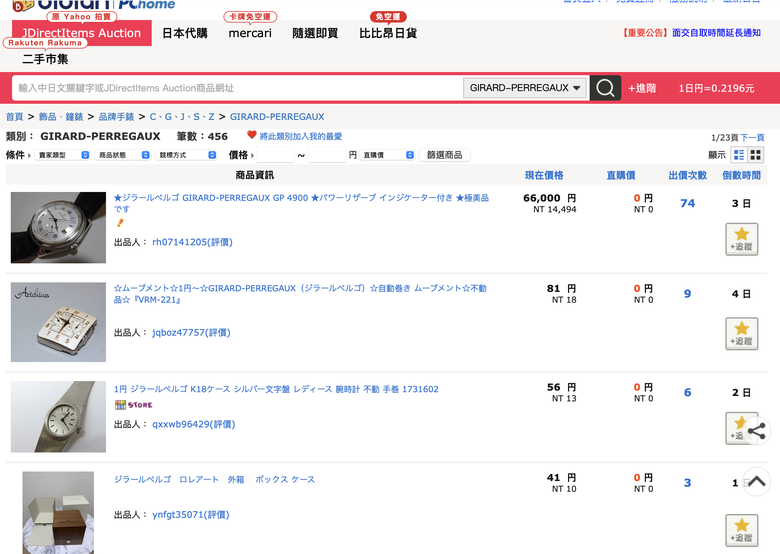
Task: Select JDirectItems Auction tab
Action: pyautogui.click(x=82, y=33)
